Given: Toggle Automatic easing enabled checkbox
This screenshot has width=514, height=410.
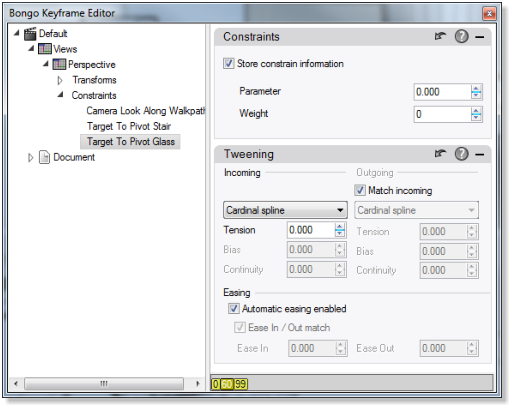Looking at the screenshot, I should (234, 308).
